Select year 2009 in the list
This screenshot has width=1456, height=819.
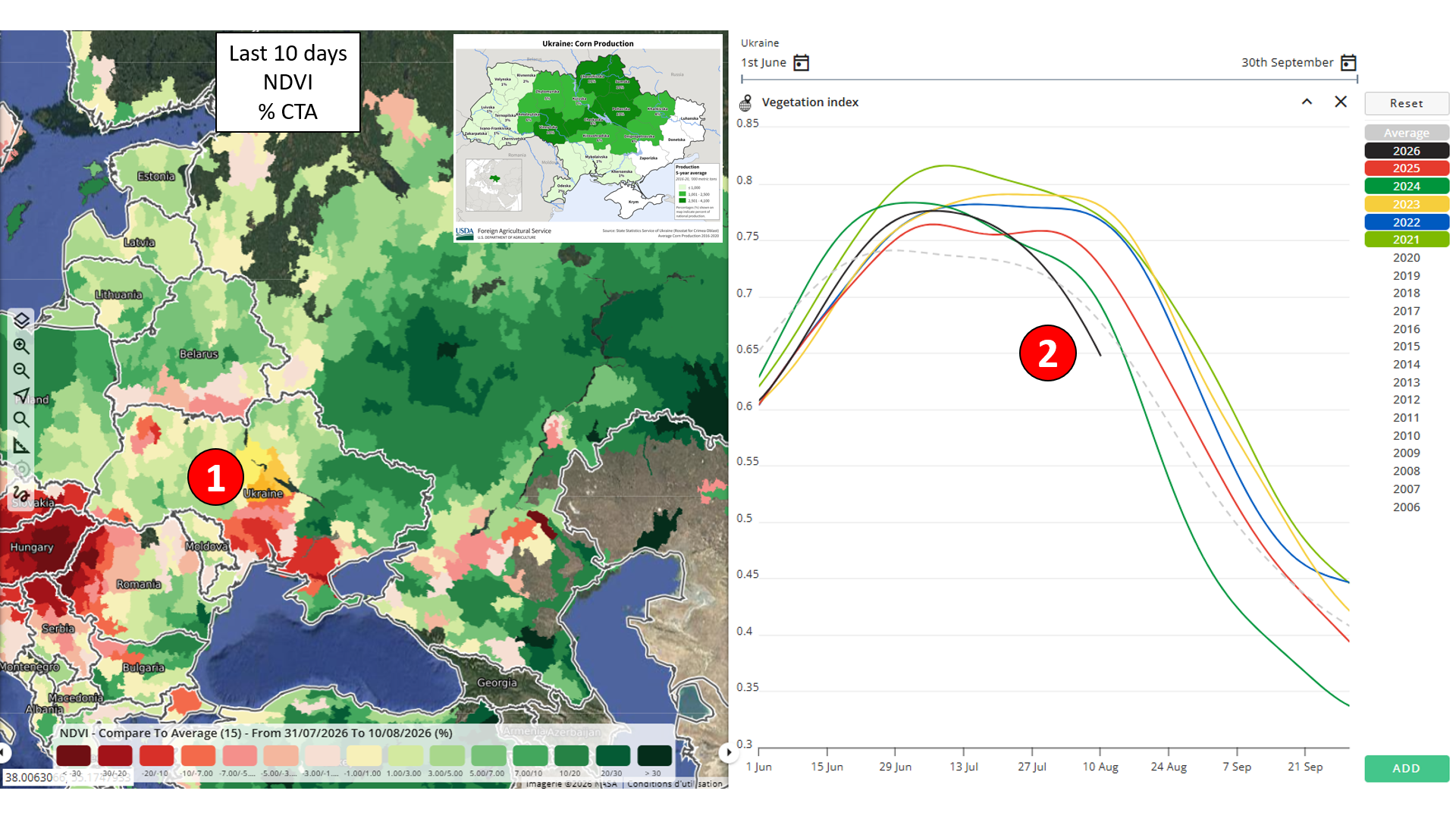(x=1407, y=453)
